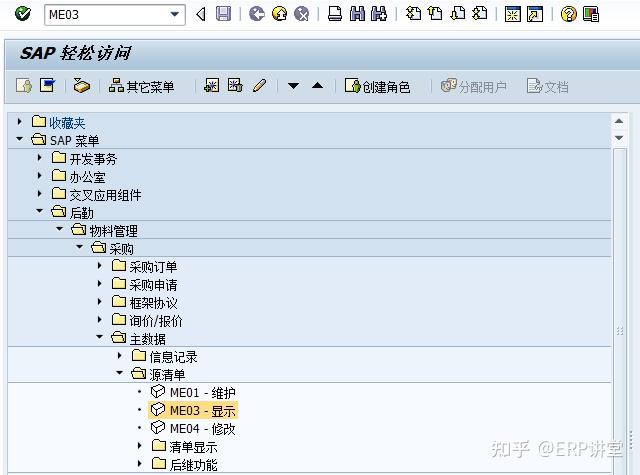Click the tree scrollbar up arrow

(x=619, y=121)
